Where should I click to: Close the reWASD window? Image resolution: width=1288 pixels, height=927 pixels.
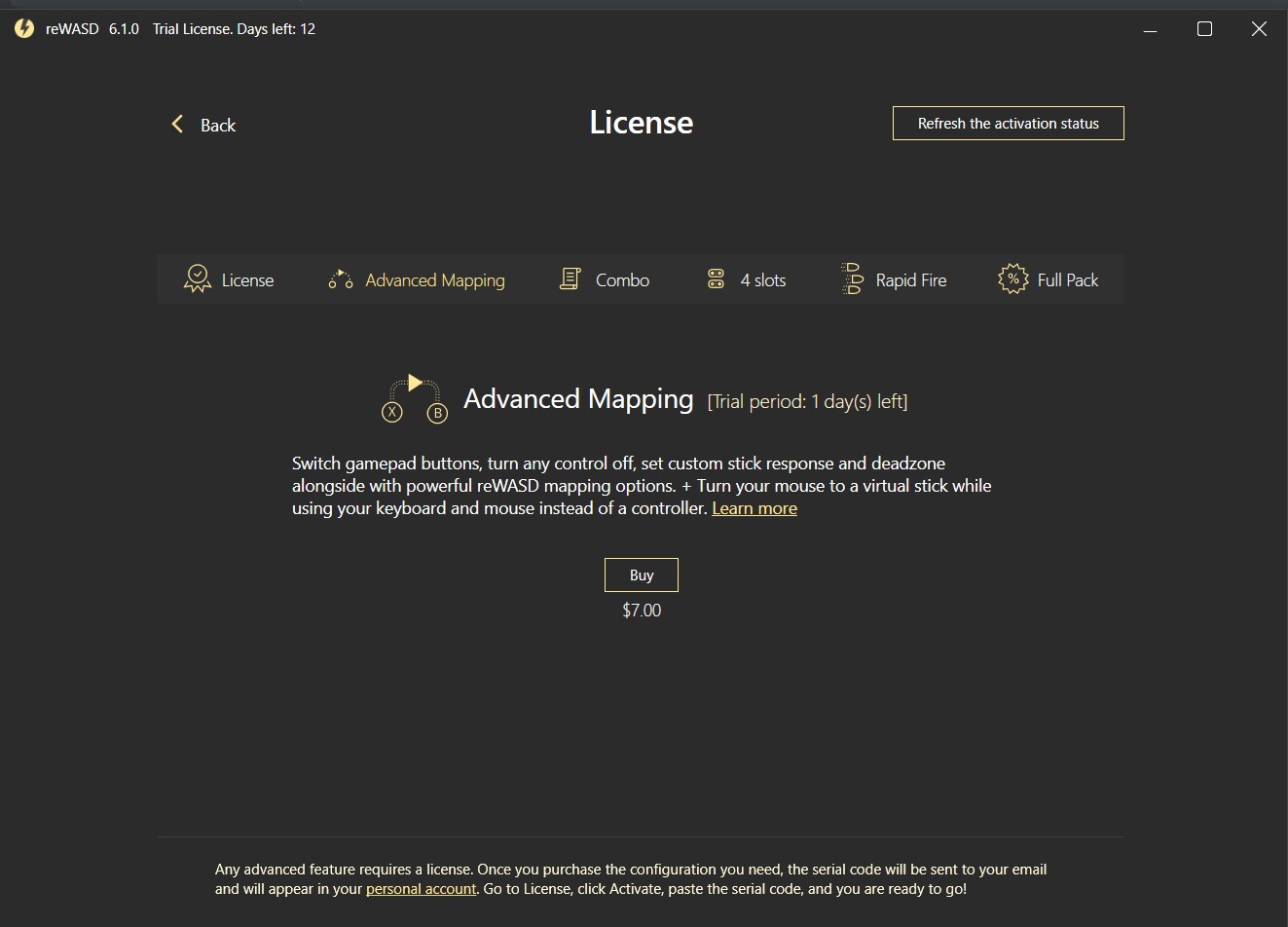click(1259, 29)
